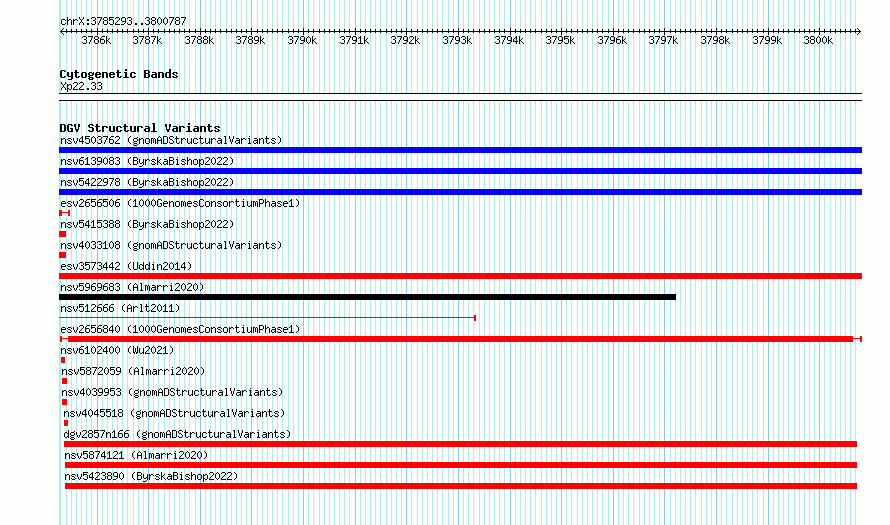Click the 3796k ruler mark
The width and height of the screenshot is (890, 525).
[612, 40]
